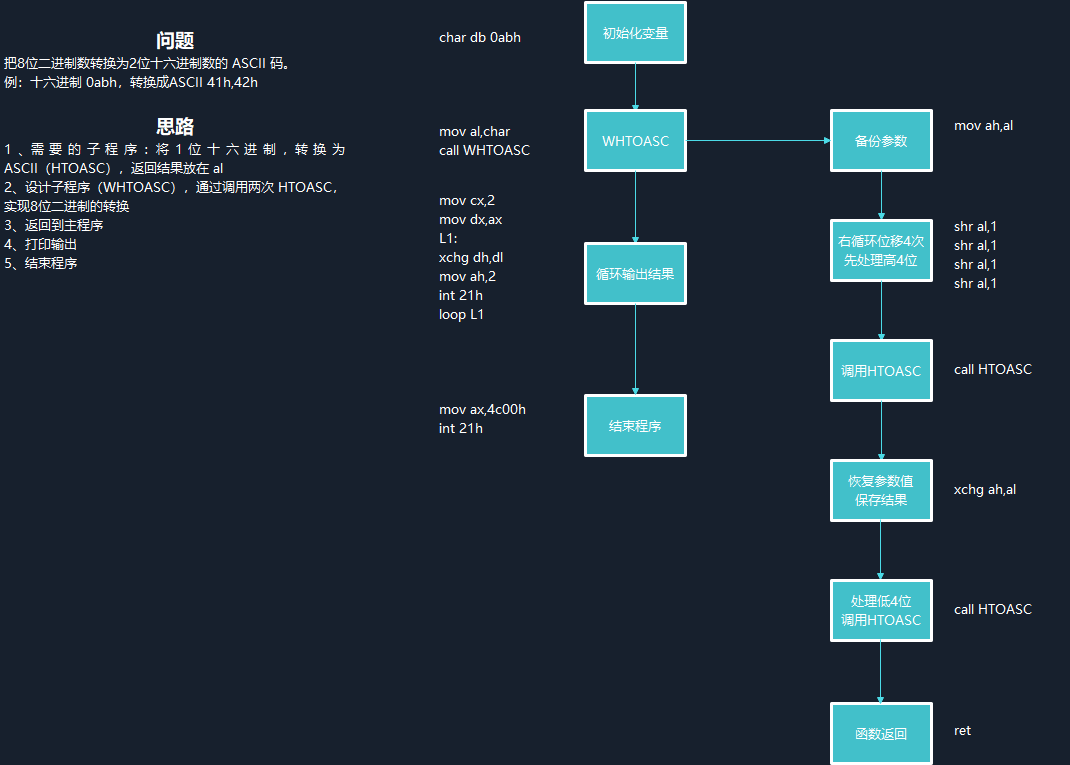Click the text 'mov al,char'
1070x765 pixels.
474,131
